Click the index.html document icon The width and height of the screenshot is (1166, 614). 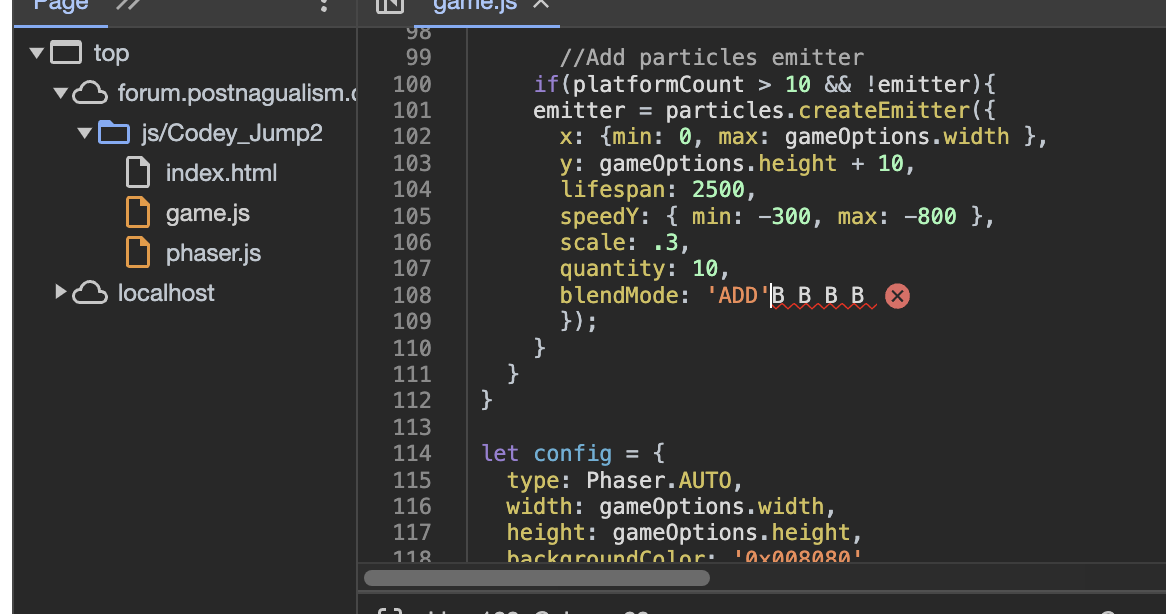(138, 173)
